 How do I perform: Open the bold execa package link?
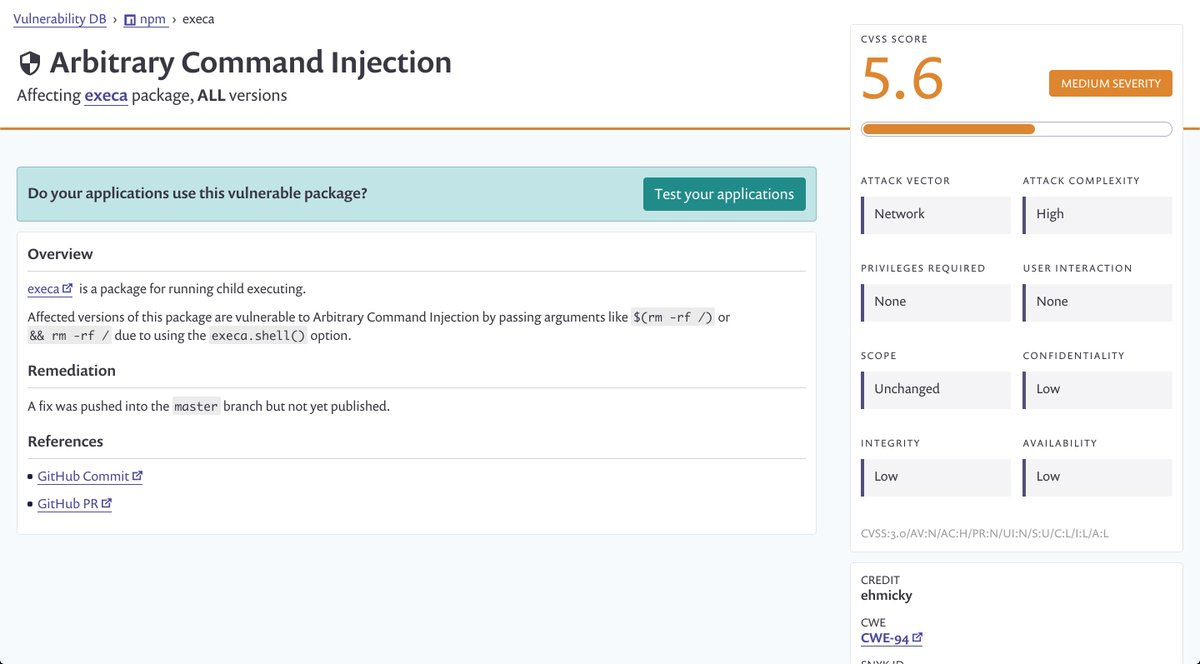point(106,96)
